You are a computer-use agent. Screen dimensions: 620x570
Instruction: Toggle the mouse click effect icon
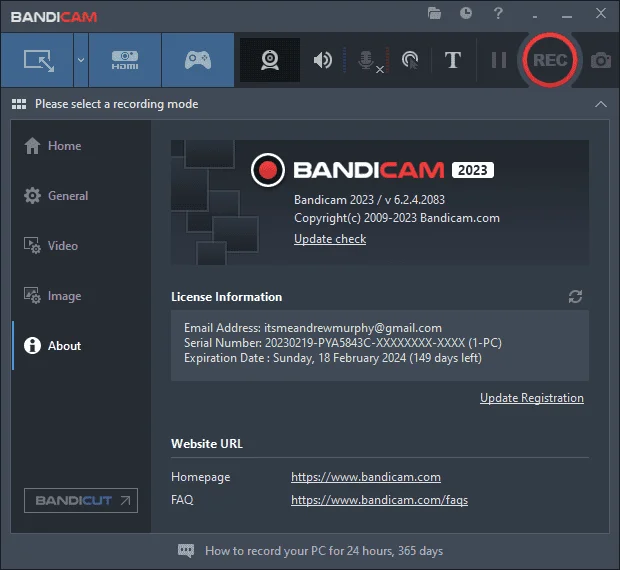(410, 60)
